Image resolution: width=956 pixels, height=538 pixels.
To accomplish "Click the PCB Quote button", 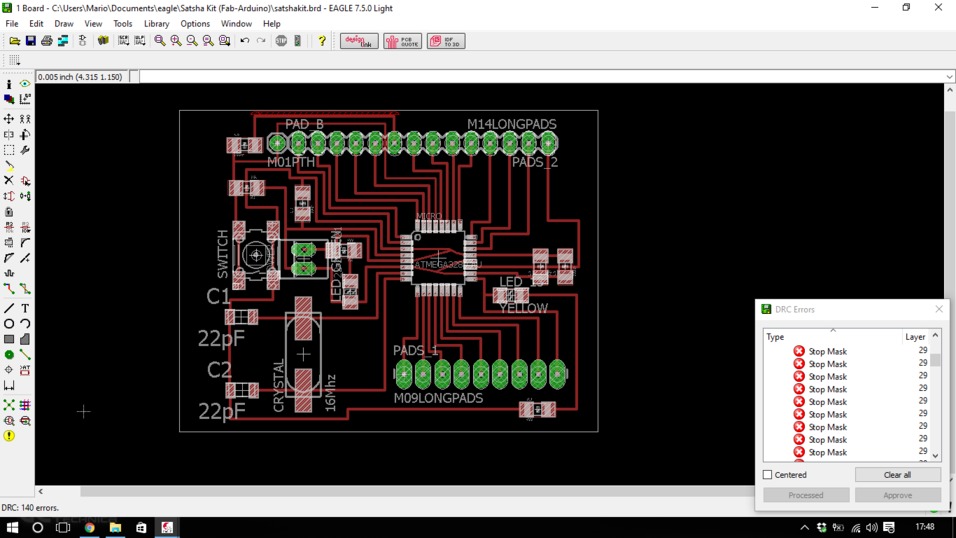I will [402, 41].
